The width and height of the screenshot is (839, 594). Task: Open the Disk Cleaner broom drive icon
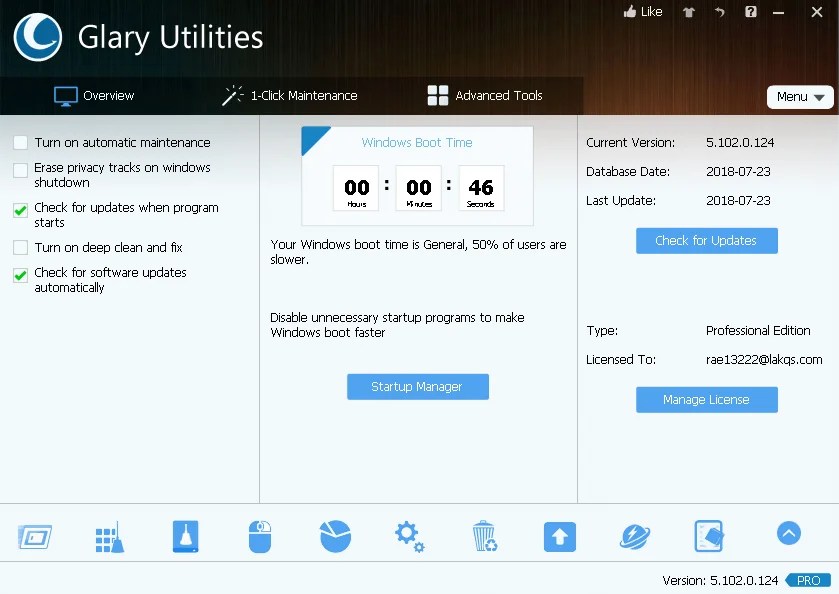click(x=185, y=536)
